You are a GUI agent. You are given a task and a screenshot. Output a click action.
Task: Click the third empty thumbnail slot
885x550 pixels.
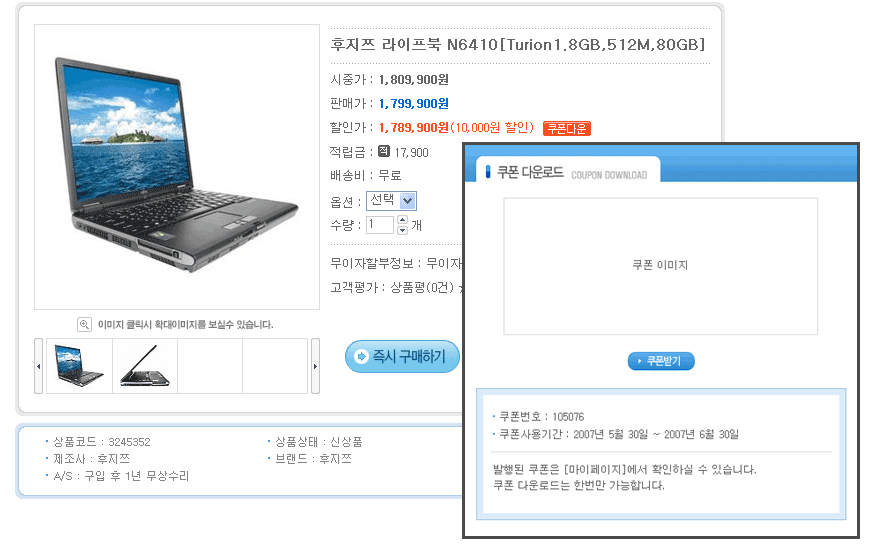point(210,366)
